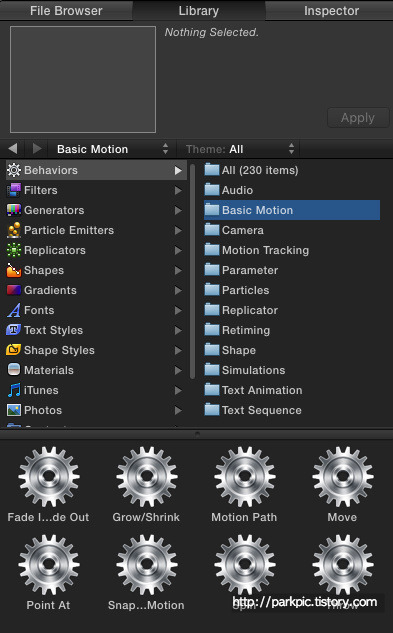This screenshot has width=393, height=633.
Task: Choose the Motion Path behavior icon
Action: 245,476
